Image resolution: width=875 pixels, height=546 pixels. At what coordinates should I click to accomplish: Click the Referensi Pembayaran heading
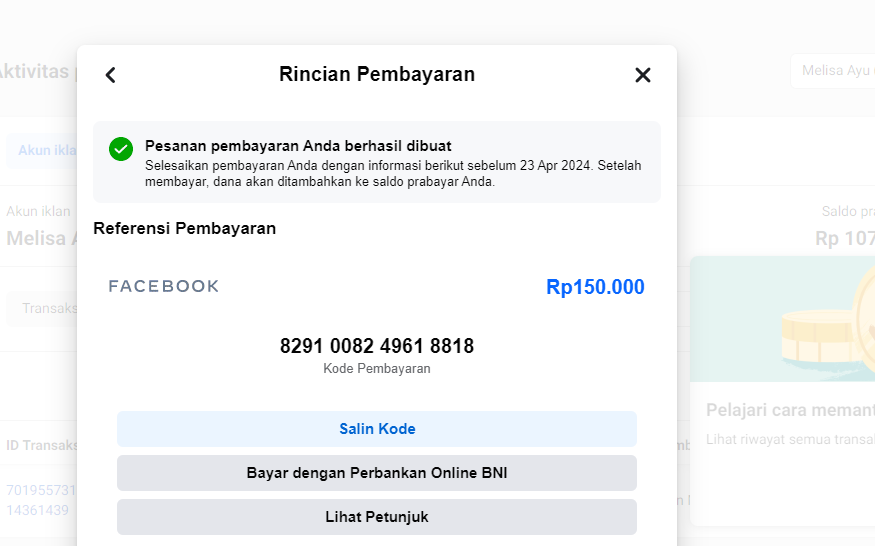[x=184, y=228]
